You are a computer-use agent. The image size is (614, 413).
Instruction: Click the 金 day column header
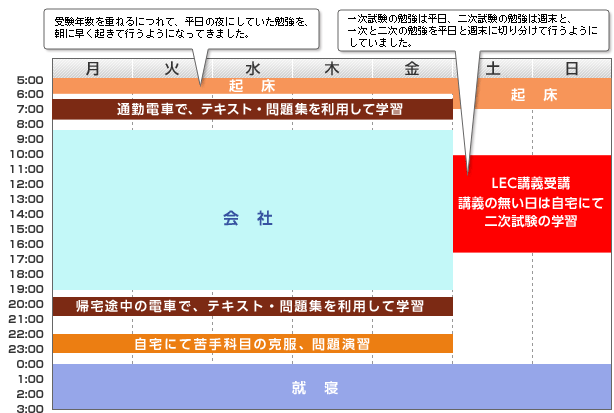[x=412, y=69]
